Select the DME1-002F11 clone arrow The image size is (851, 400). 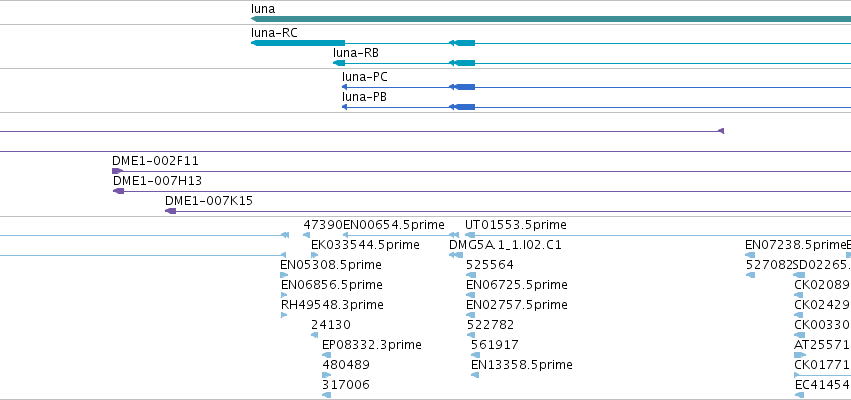(117, 171)
